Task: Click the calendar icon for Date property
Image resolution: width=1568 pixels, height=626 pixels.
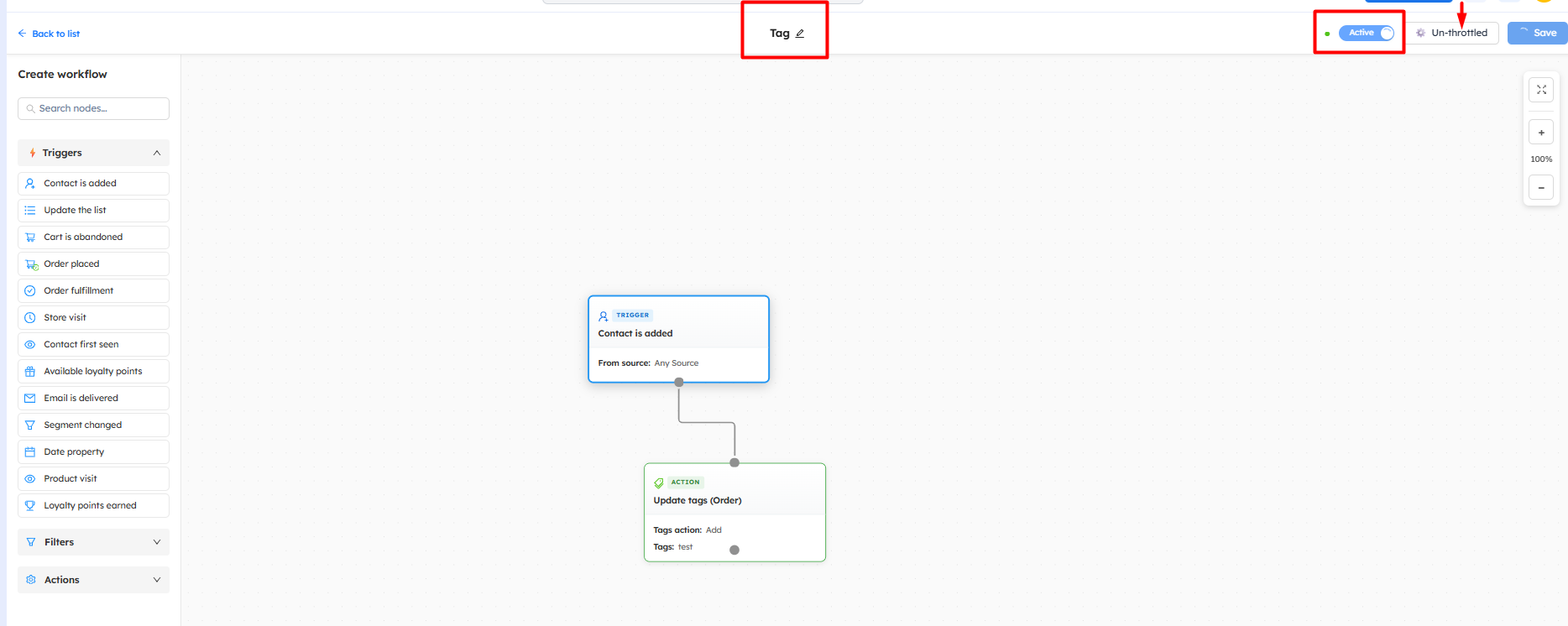Action: [30, 452]
